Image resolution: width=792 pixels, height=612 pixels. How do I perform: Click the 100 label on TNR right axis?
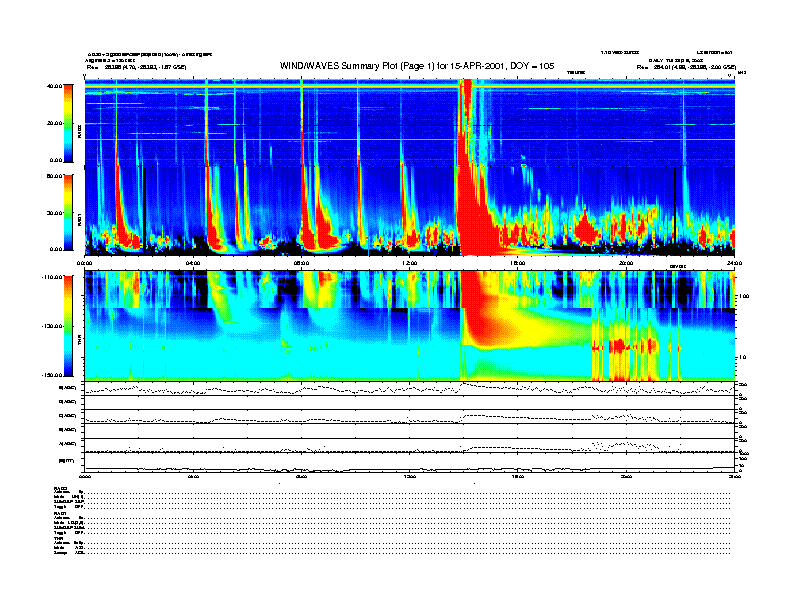(745, 296)
